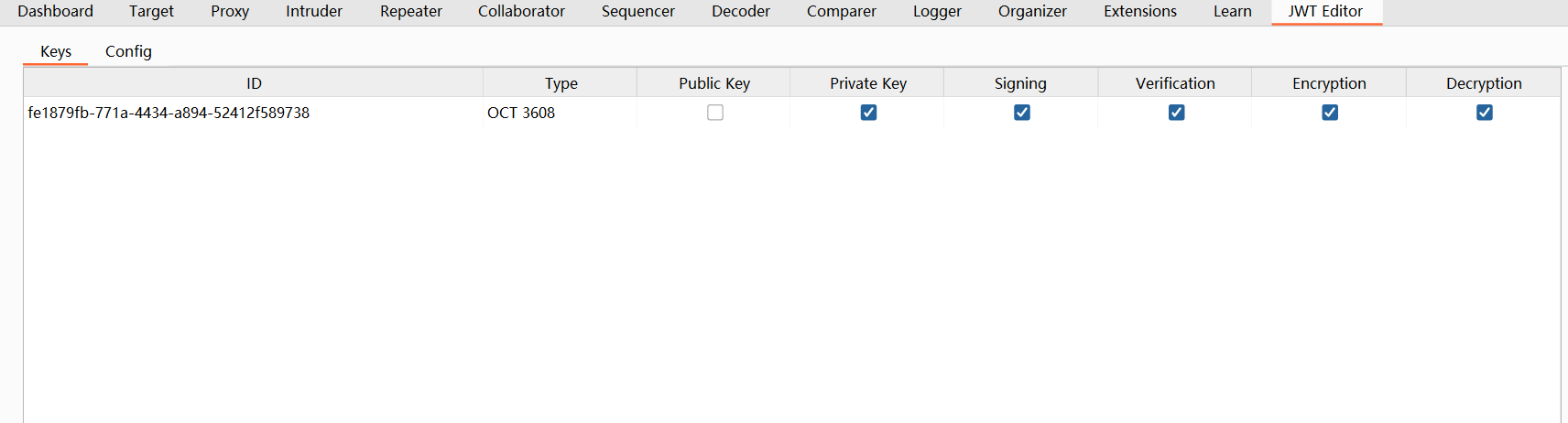Select the OCT 3608 type cell
The width and height of the screenshot is (1568, 423).
pos(521,113)
